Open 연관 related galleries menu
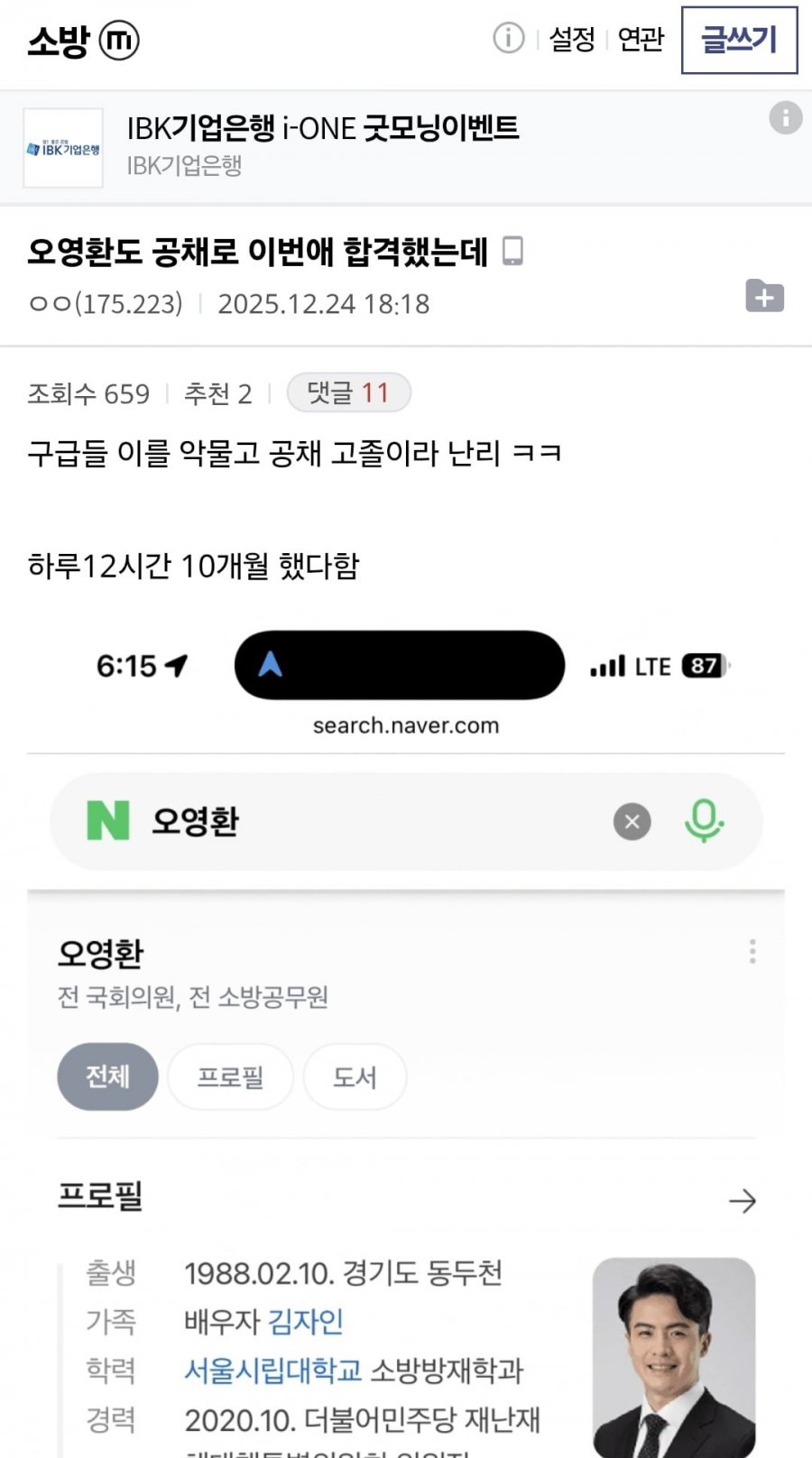812x1458 pixels. coord(641,40)
